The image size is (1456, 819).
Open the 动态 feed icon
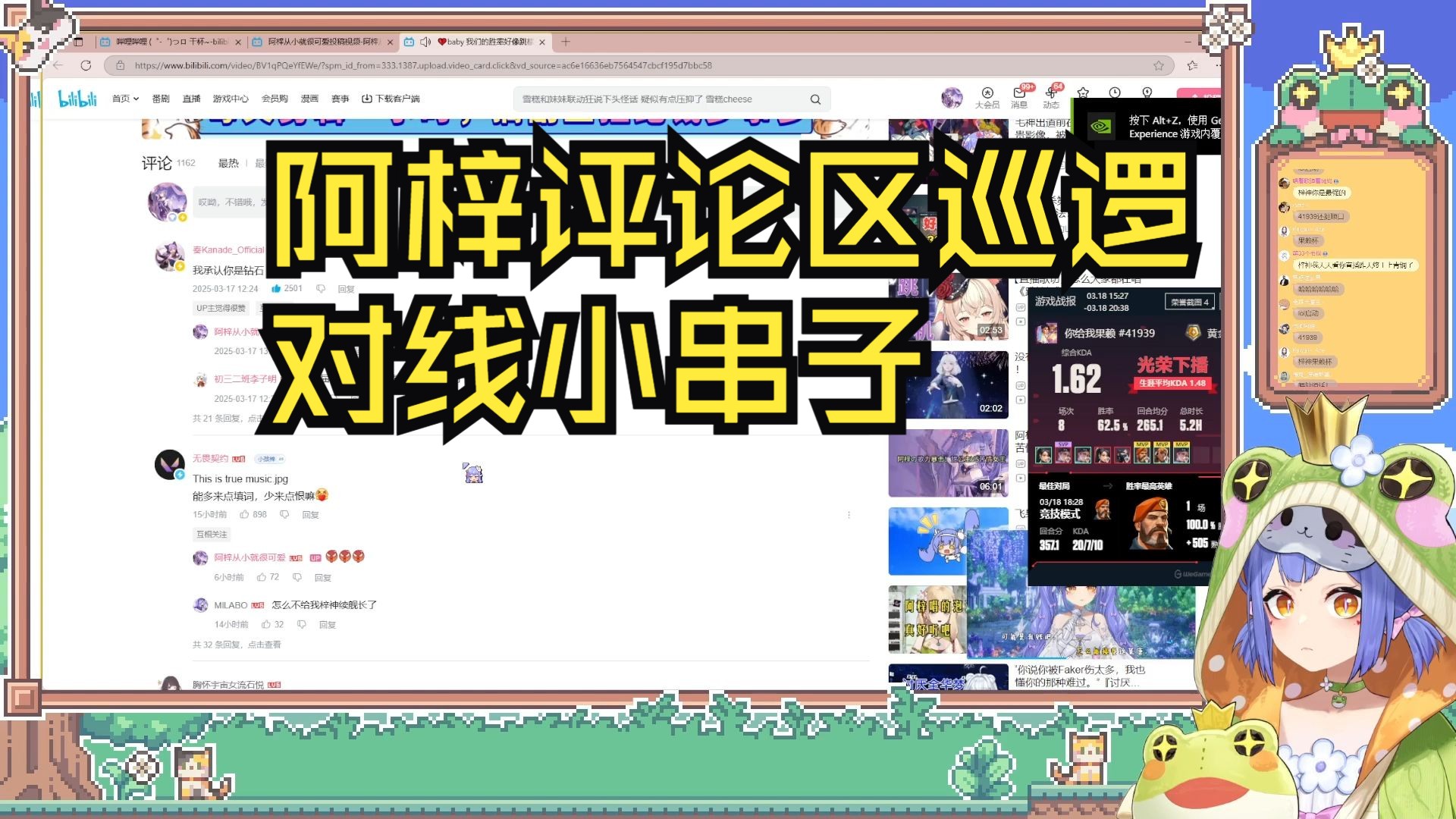(x=1051, y=98)
